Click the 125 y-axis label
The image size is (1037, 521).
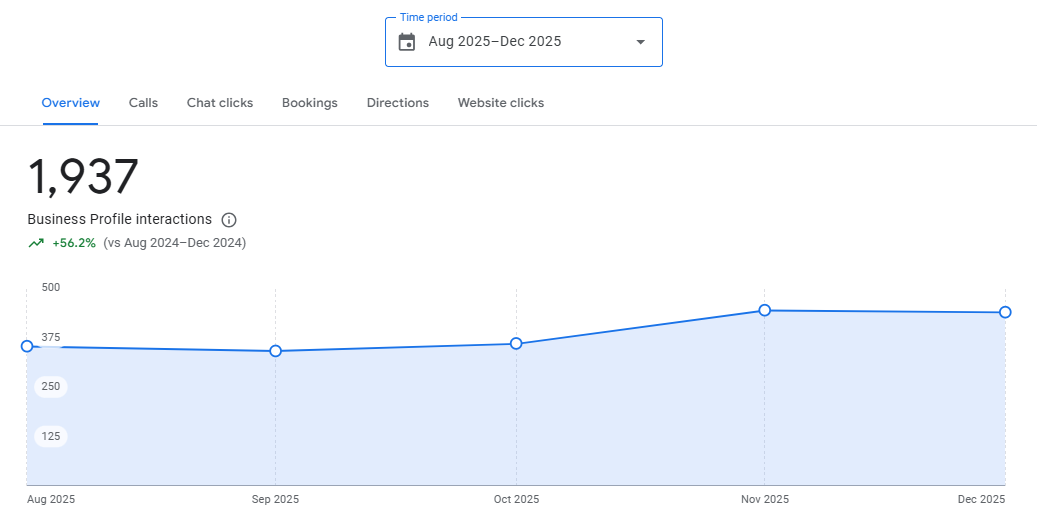(x=51, y=436)
